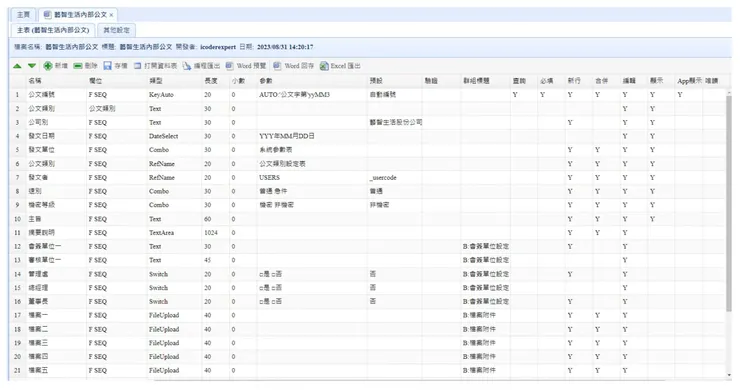
Task: Close the 內部公文 document tab
Action: pos(111,15)
